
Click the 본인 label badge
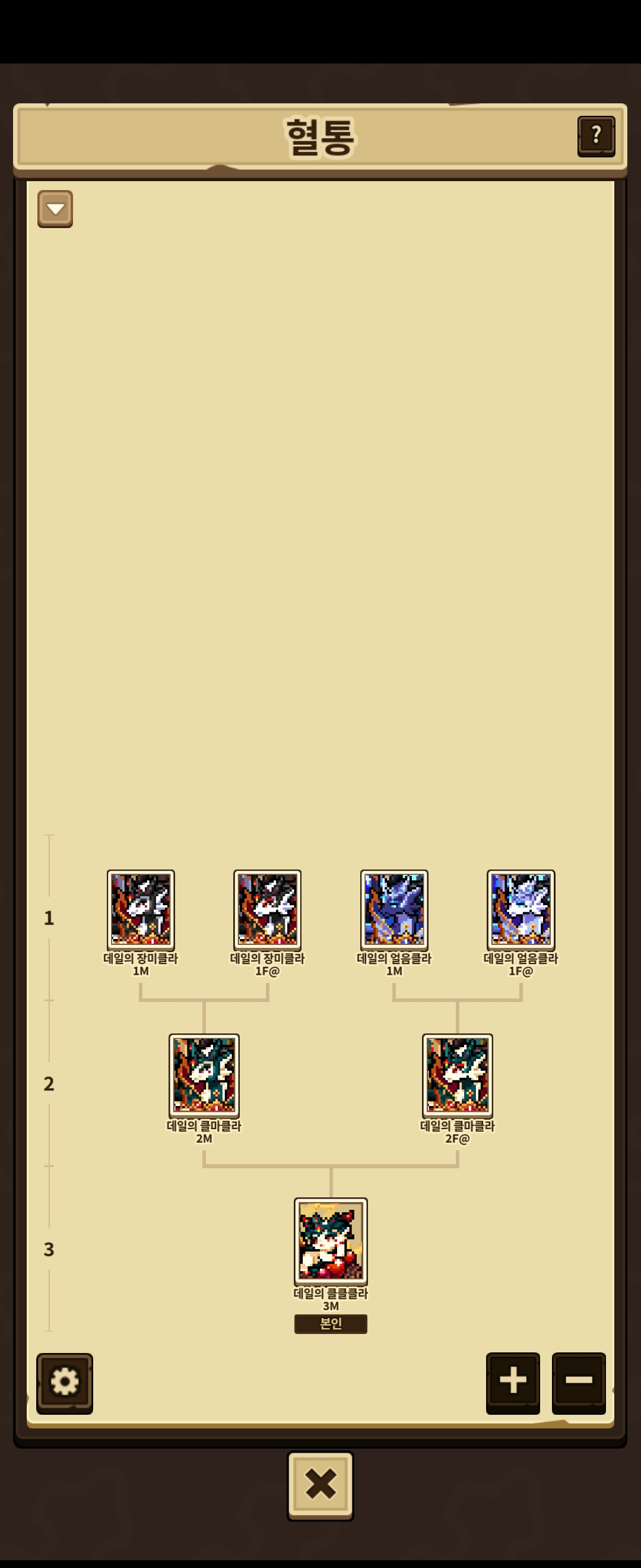coord(331,1324)
